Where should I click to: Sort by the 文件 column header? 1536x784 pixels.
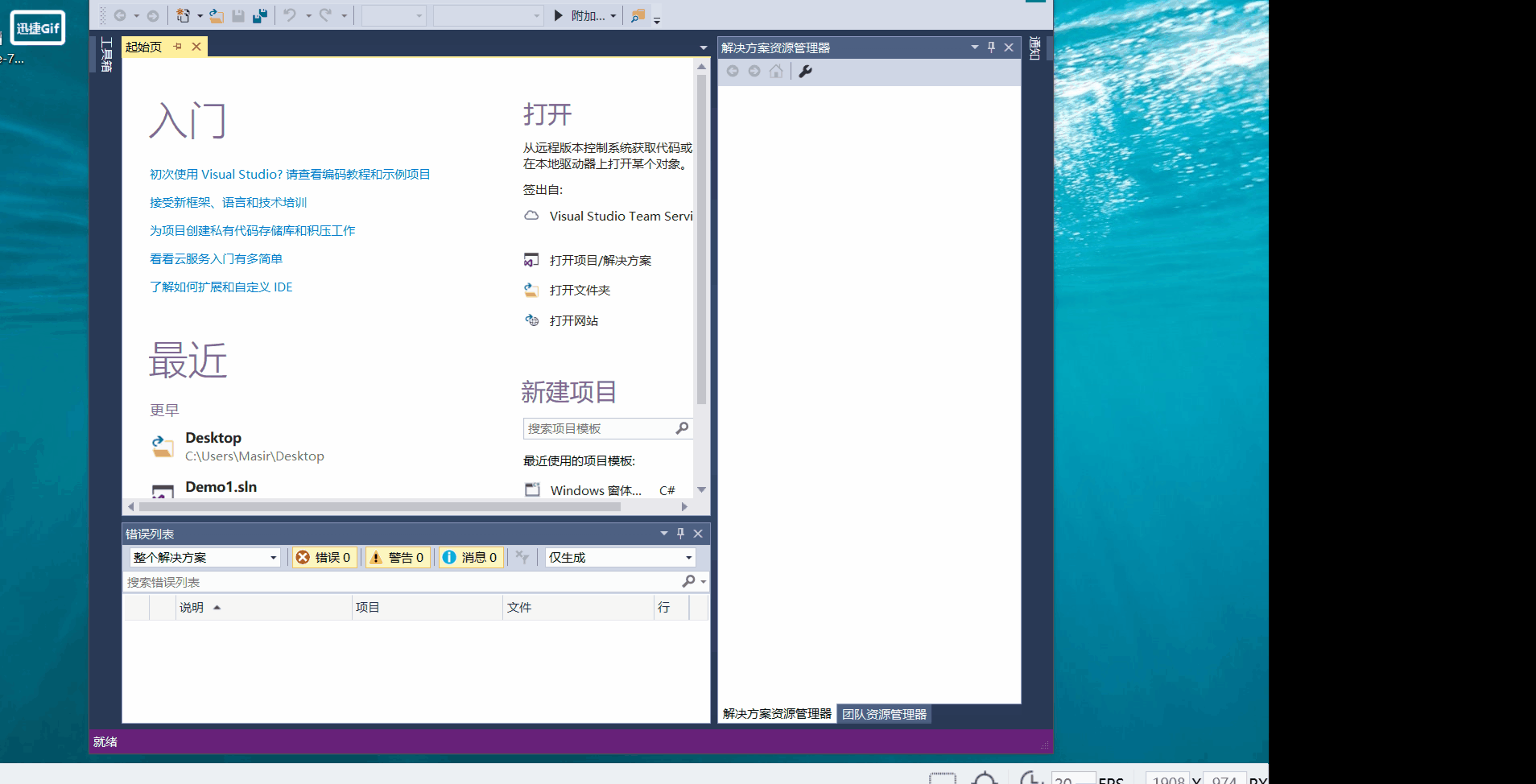(579, 608)
